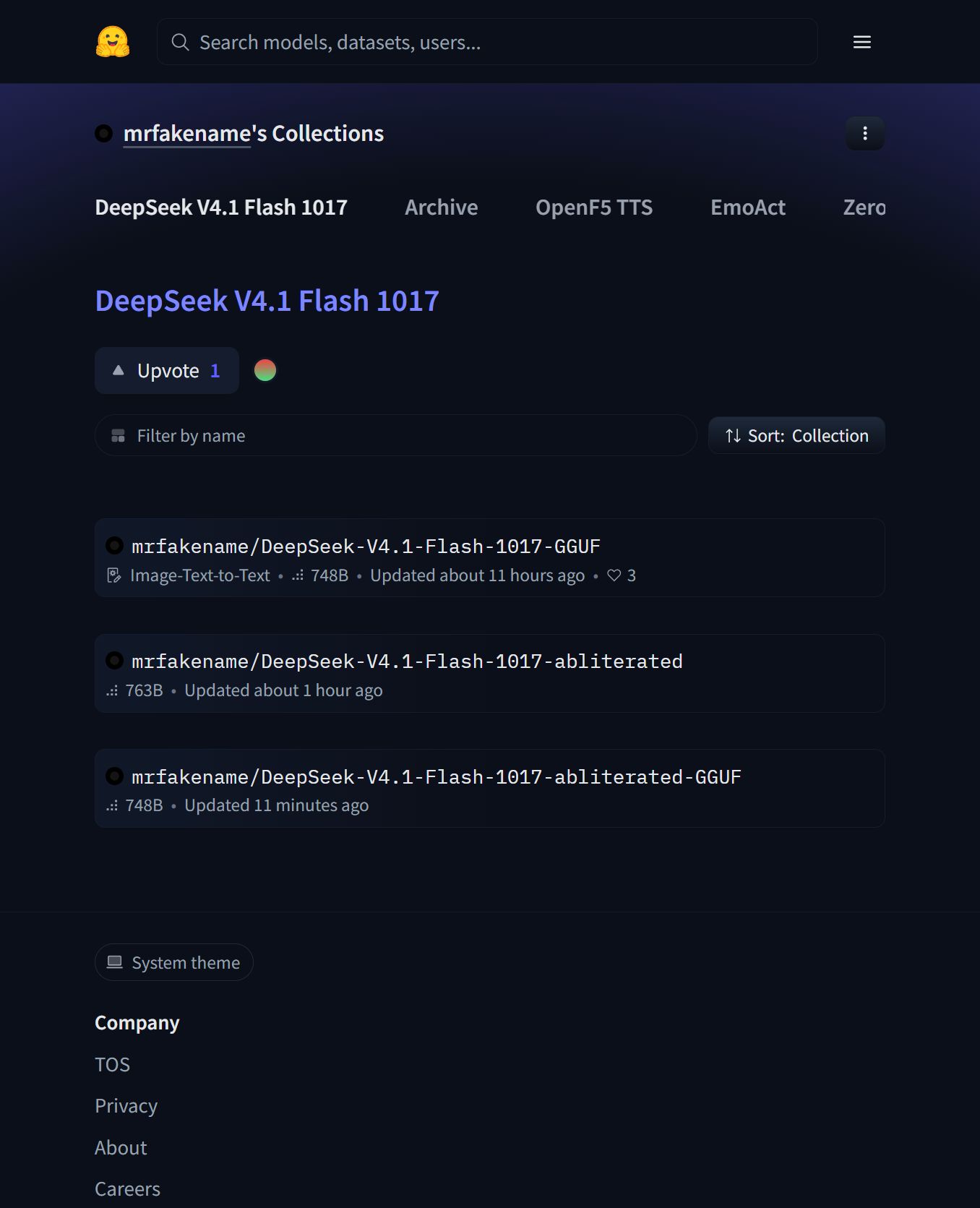Open the TOS footer link
980x1208 pixels.
(113, 1065)
